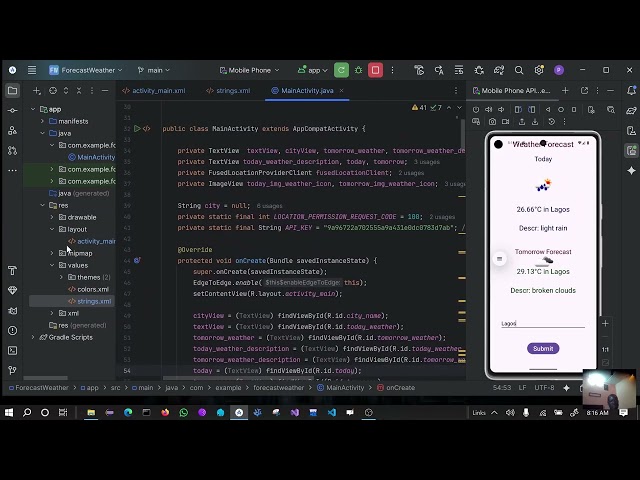Screen dimensions: 640x480
Task: Click the LF line separator status item
Action: tap(522, 388)
